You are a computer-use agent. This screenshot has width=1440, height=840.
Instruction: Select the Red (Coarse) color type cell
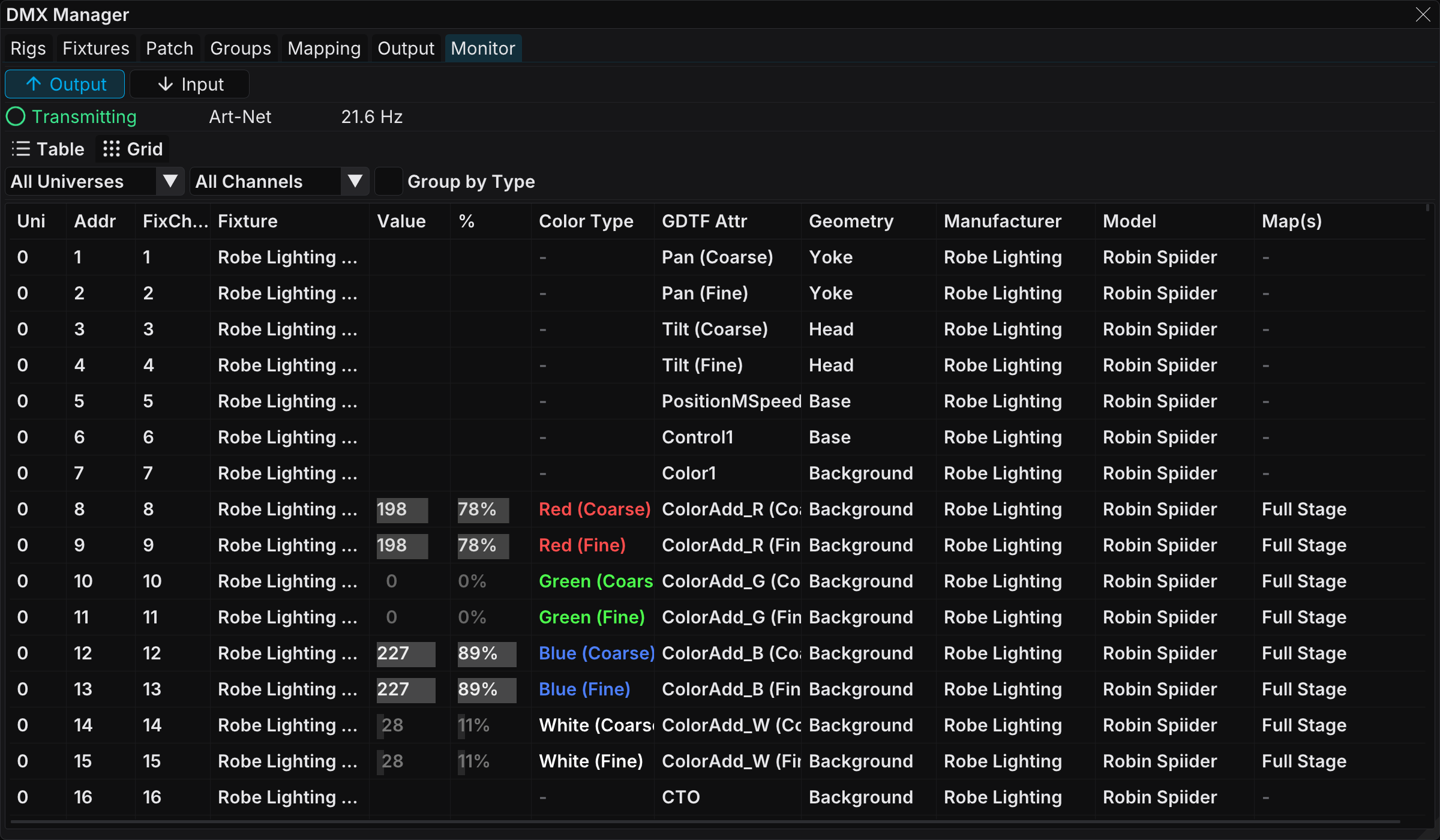tap(595, 509)
